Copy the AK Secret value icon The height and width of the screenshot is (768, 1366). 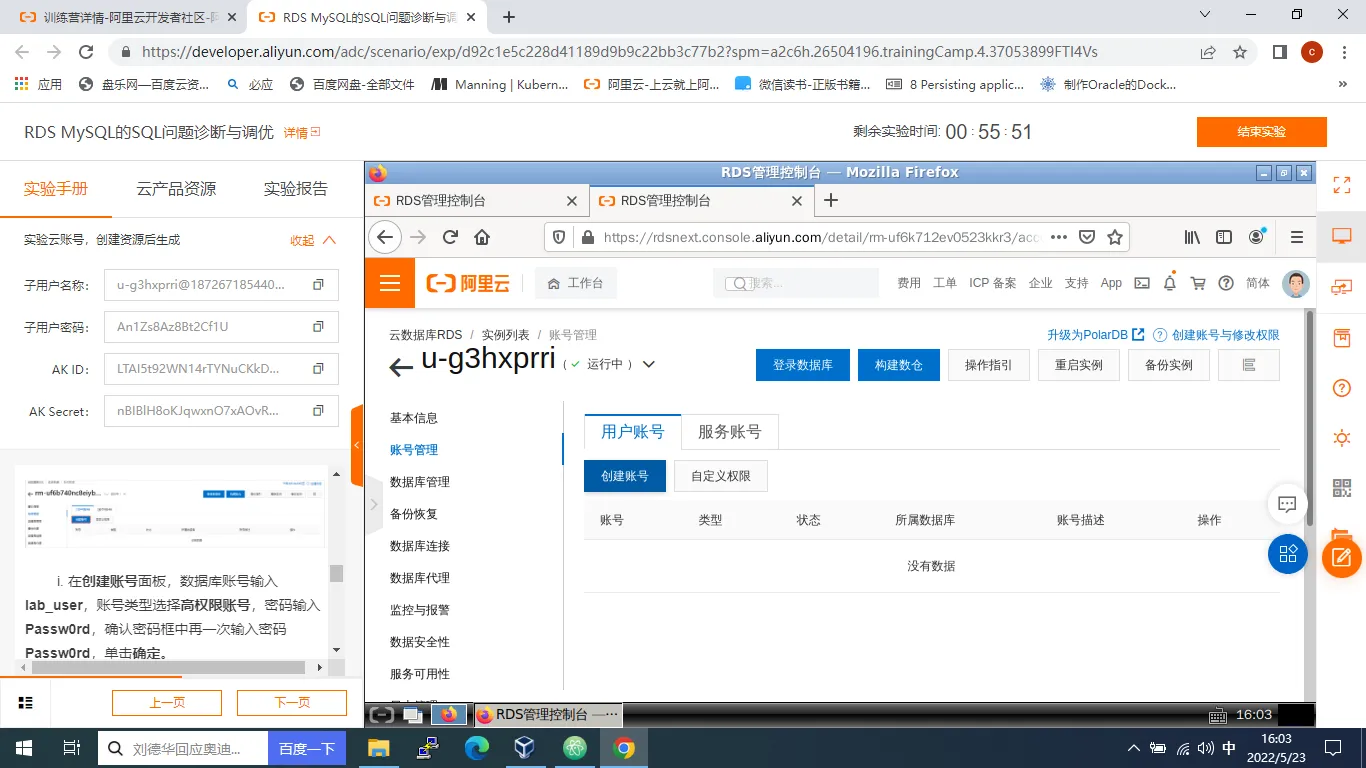click(x=318, y=411)
